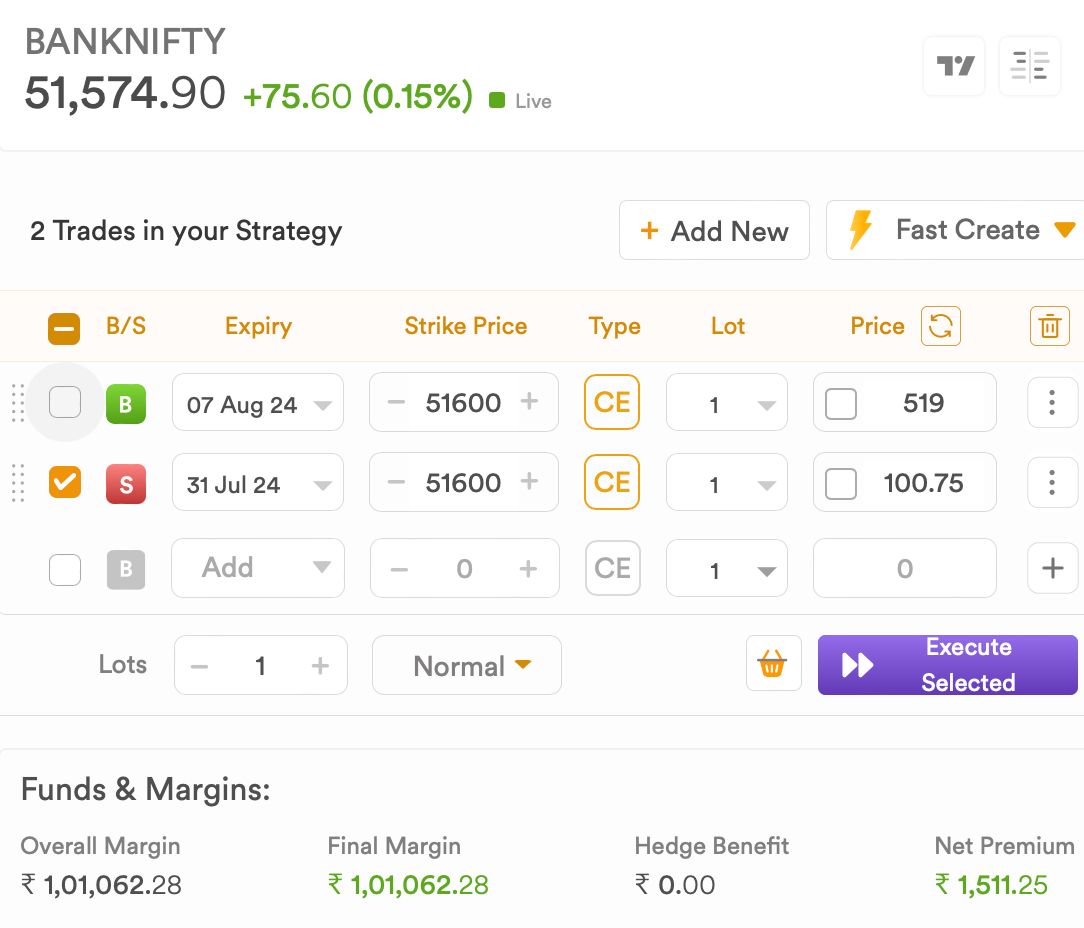The height and width of the screenshot is (928, 1084).
Task: Tick the checkbox beside price 100.75
Action: [841, 483]
